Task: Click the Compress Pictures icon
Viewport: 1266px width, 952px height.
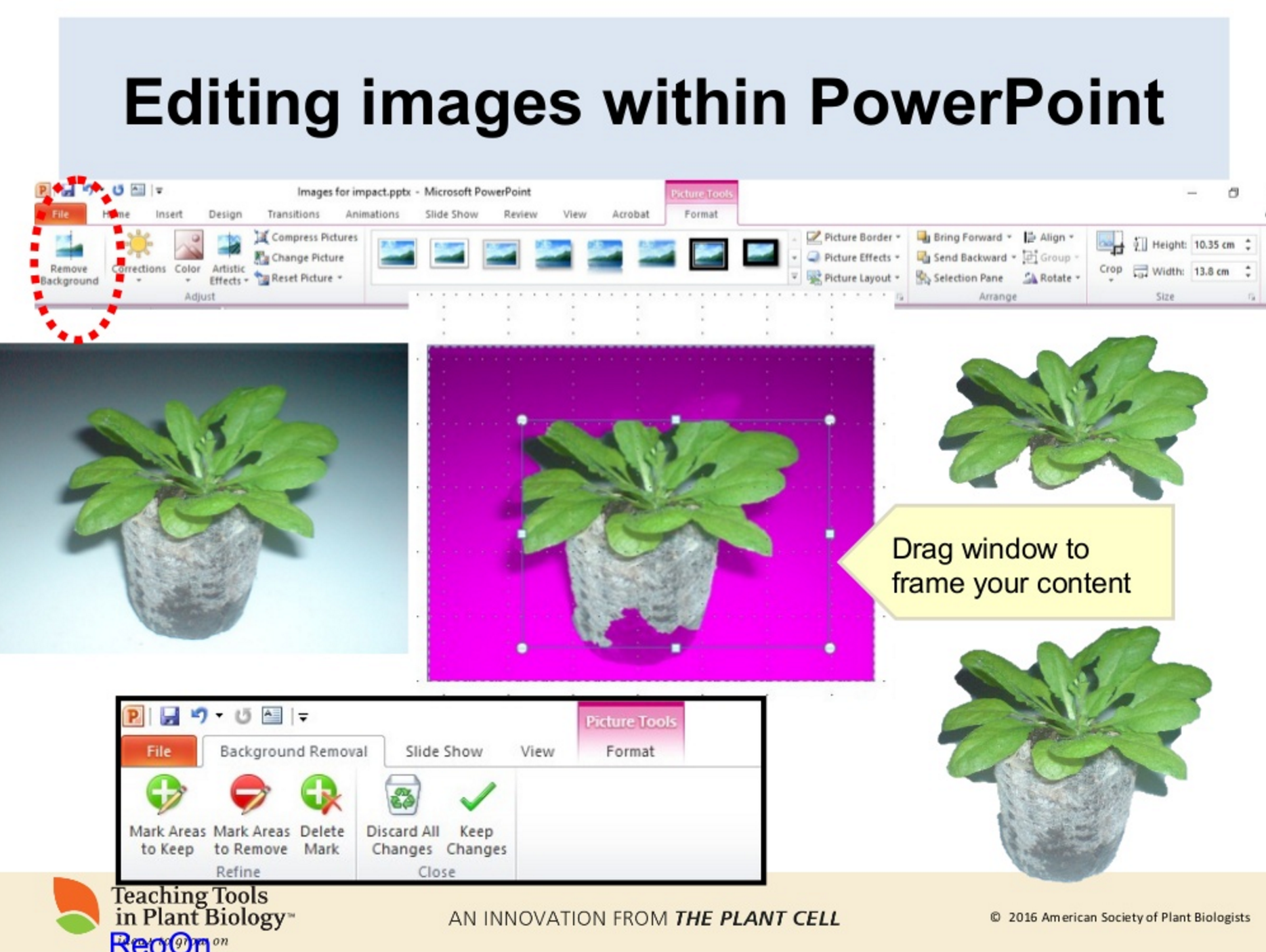Action: click(x=262, y=237)
